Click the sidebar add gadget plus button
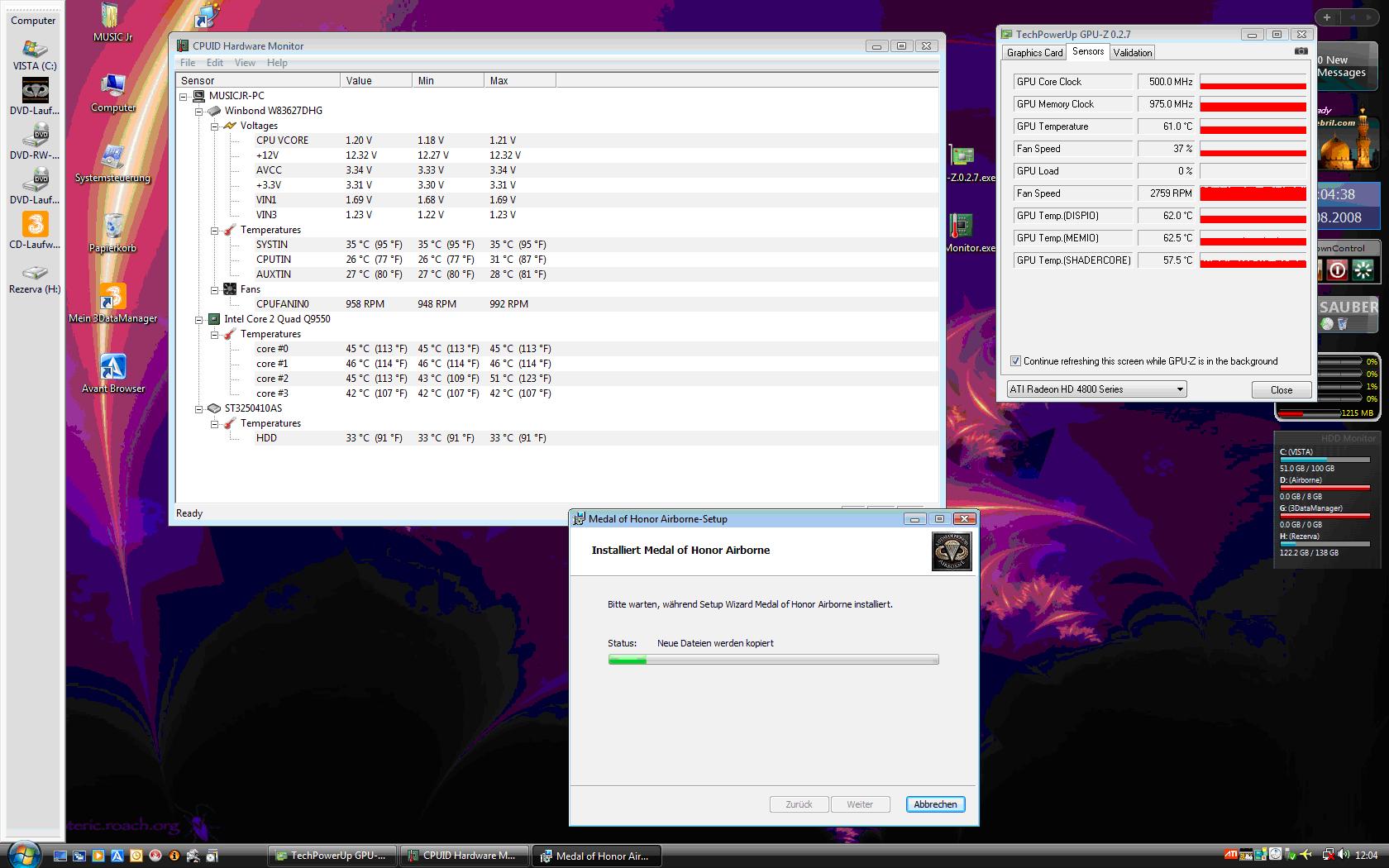 point(1326,17)
